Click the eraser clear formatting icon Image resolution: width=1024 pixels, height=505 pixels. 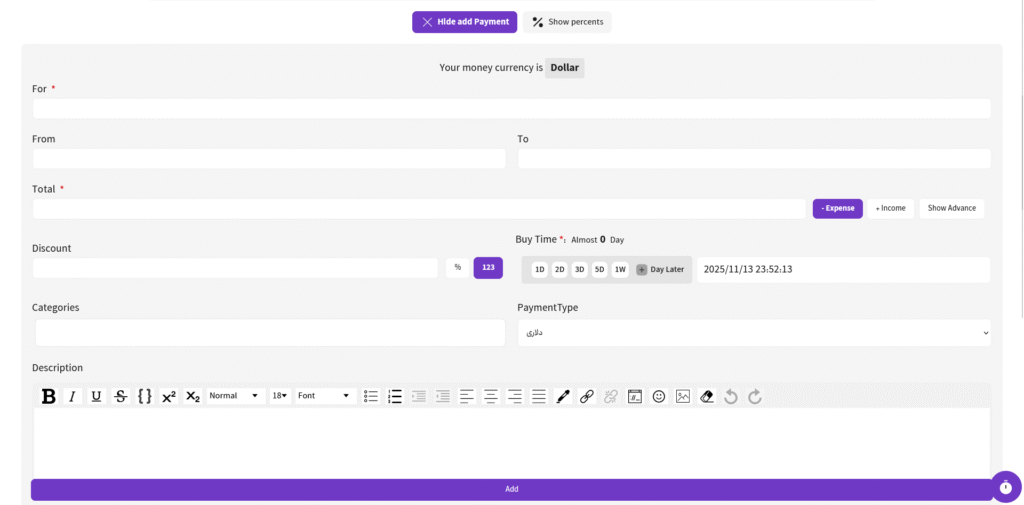[x=707, y=396]
